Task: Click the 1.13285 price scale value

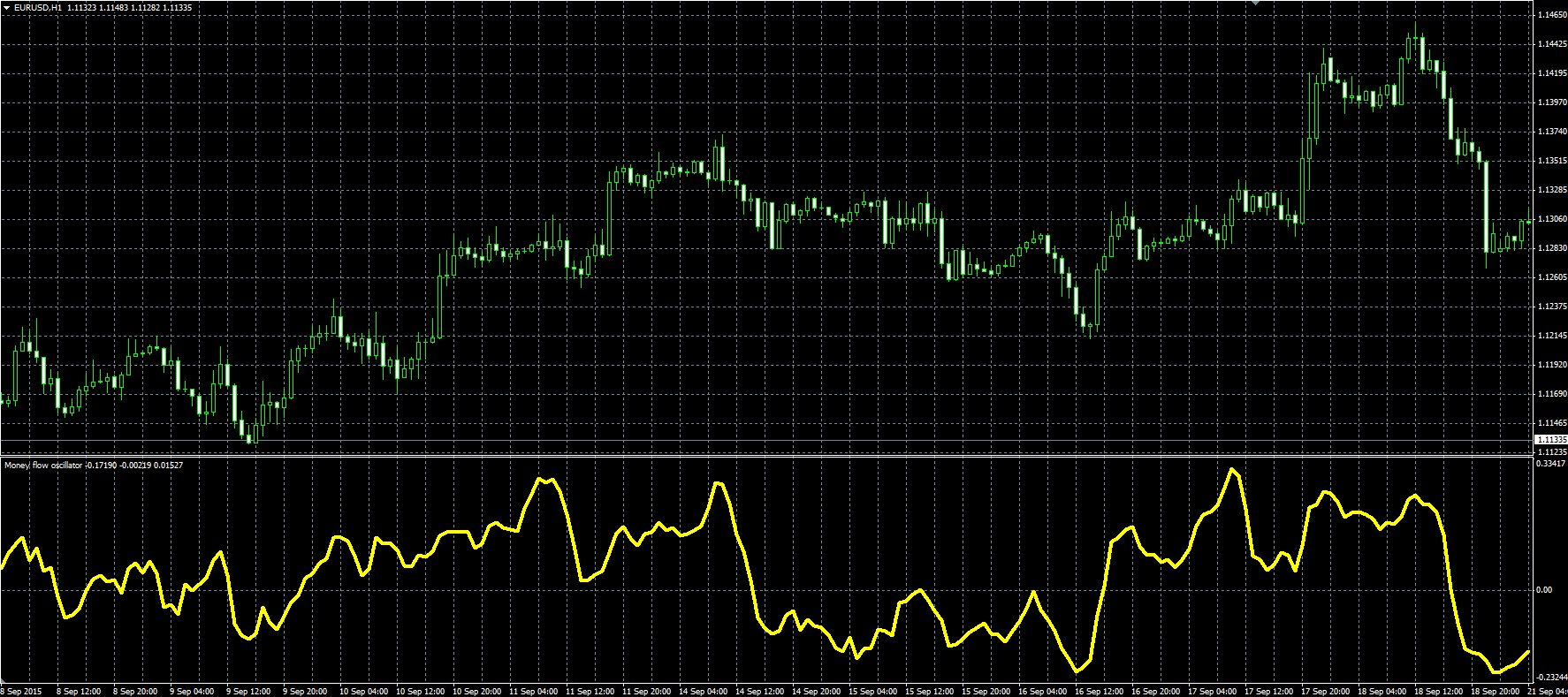Action: coord(1553,190)
